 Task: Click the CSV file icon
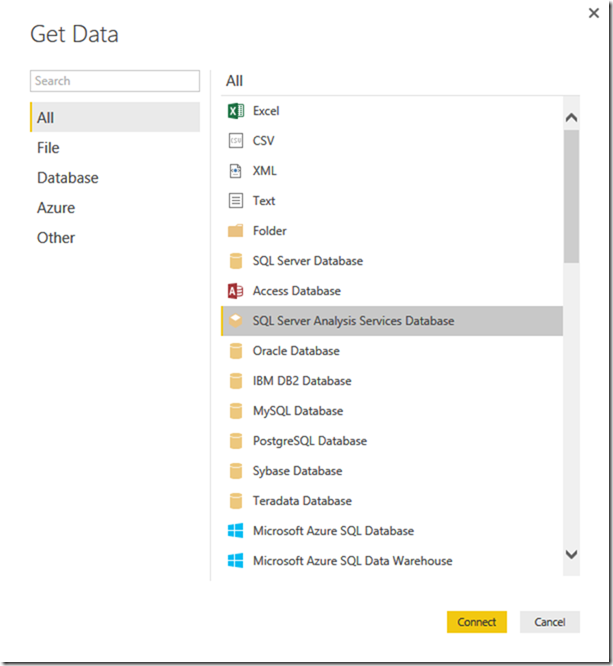coord(235,141)
